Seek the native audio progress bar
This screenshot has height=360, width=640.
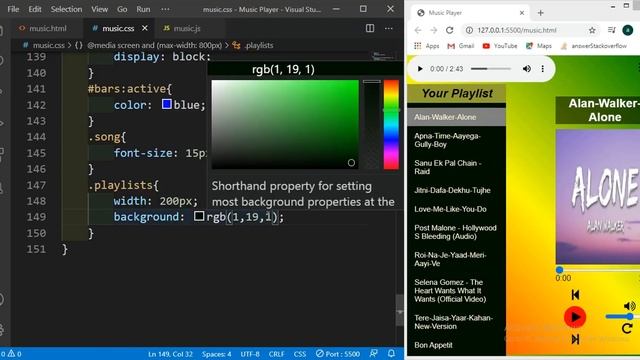[491, 69]
